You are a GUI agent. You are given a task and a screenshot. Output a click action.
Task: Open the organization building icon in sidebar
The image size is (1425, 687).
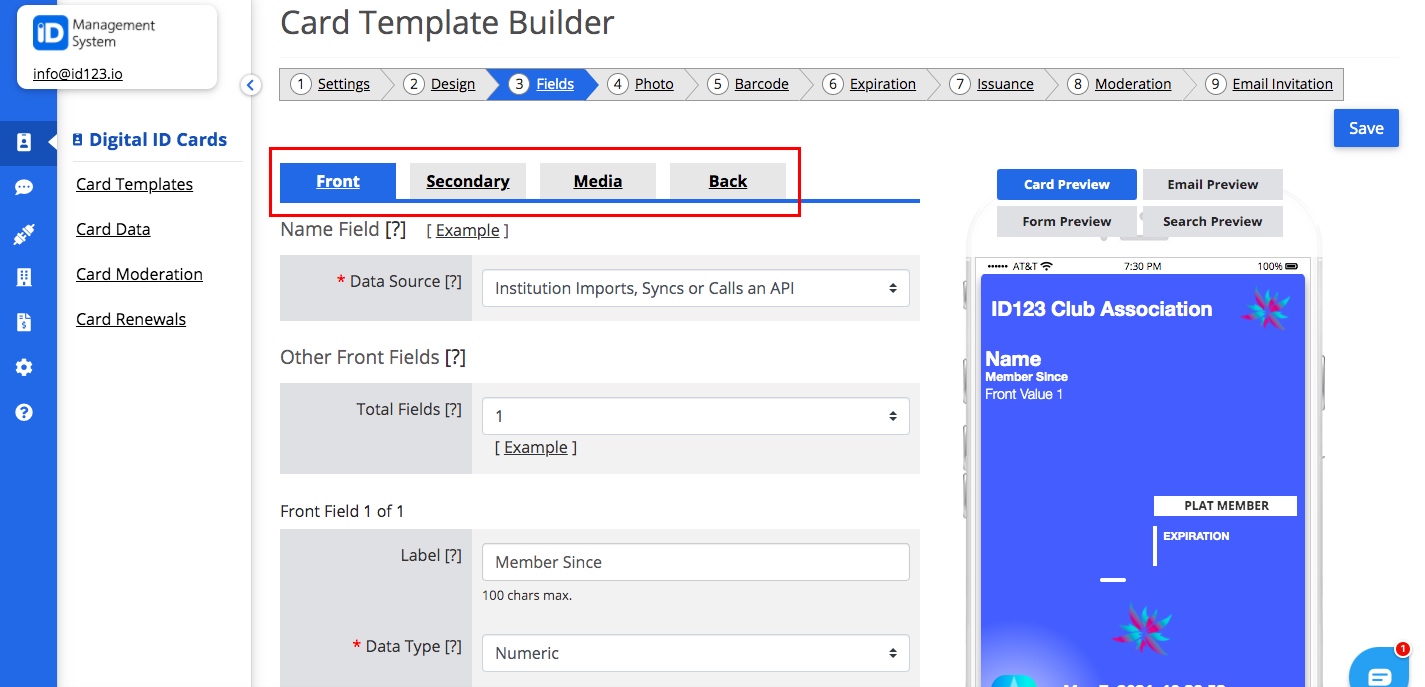point(28,276)
